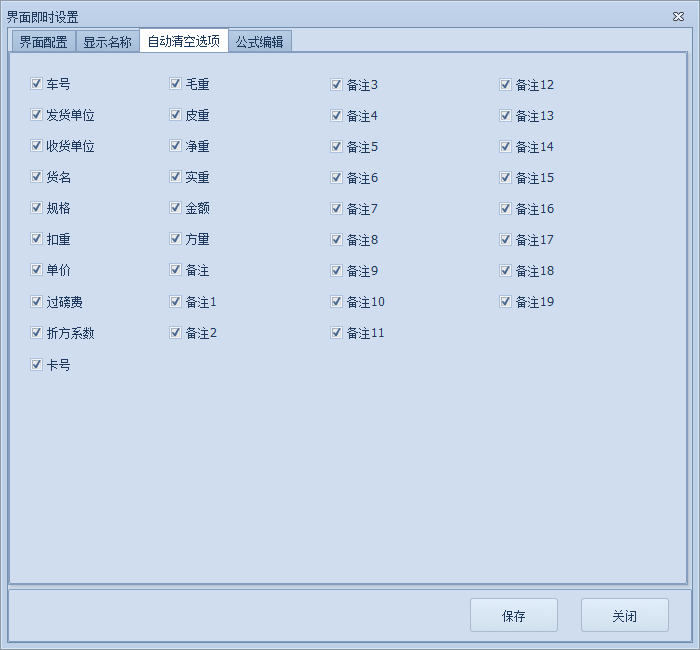
Task: Toggle the 备注19 checkbox
Action: click(x=505, y=302)
